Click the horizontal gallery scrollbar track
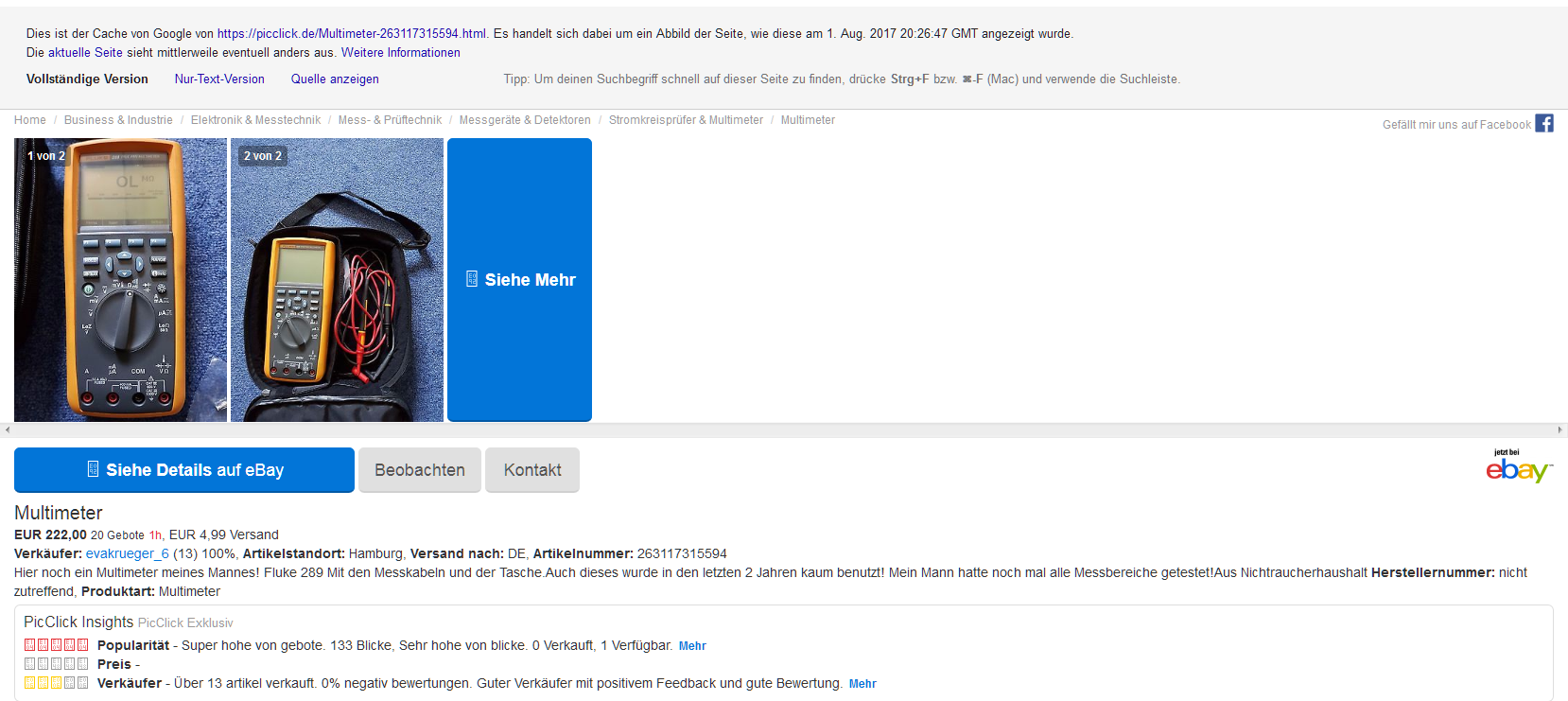The height and width of the screenshot is (701, 1568). tap(784, 429)
